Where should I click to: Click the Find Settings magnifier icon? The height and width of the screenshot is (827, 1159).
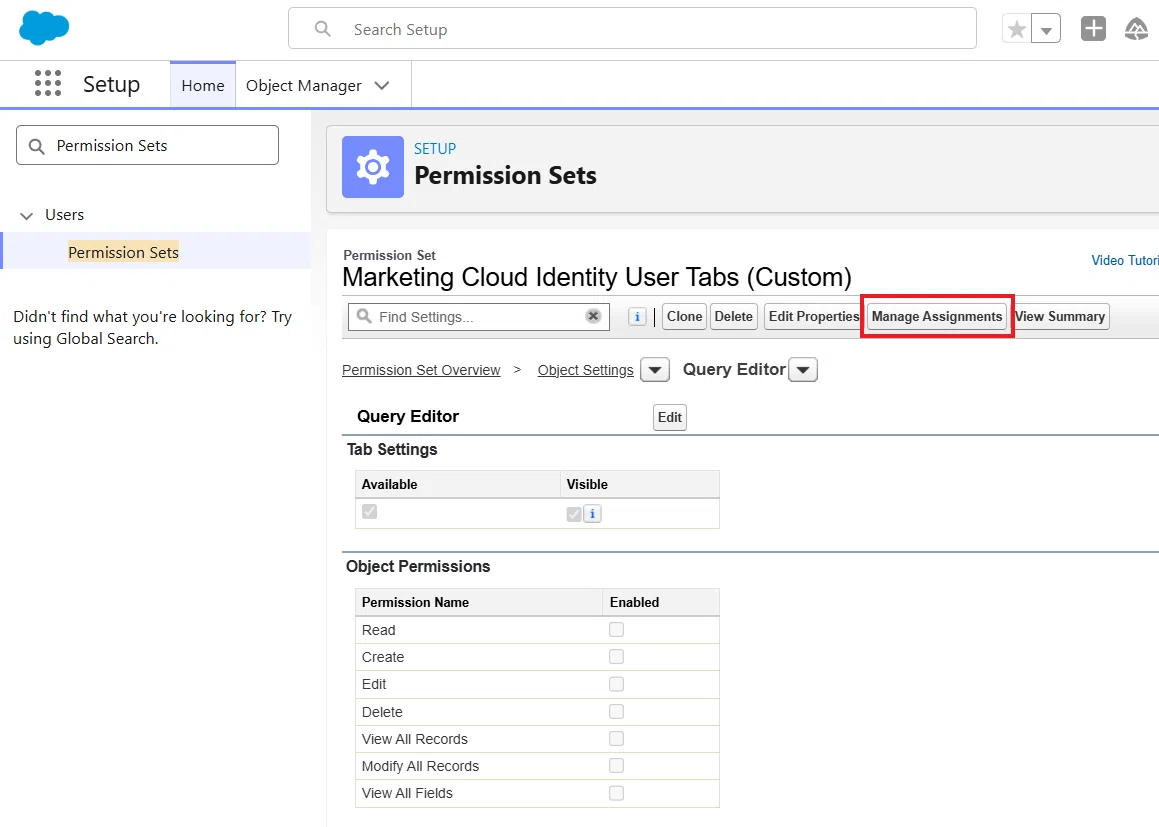point(364,316)
